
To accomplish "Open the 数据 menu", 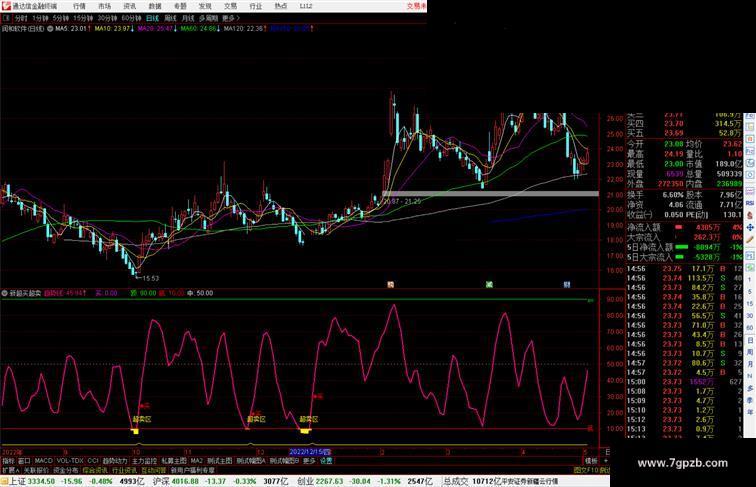I will click(x=155, y=6).
